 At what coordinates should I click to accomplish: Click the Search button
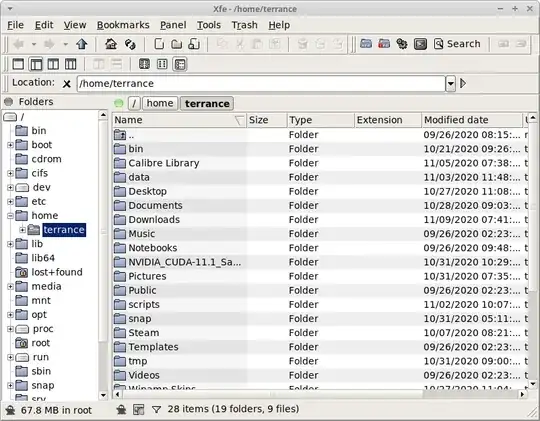pos(457,44)
